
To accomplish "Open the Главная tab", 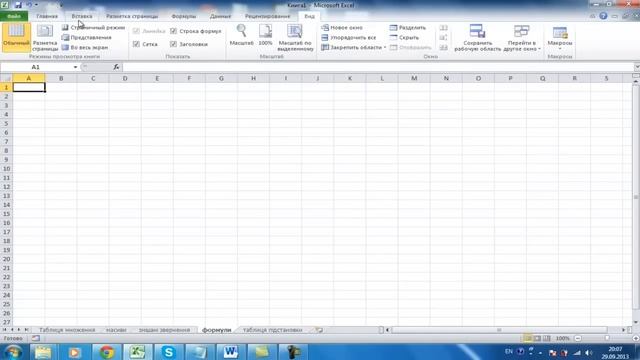I will pyautogui.click(x=47, y=16).
